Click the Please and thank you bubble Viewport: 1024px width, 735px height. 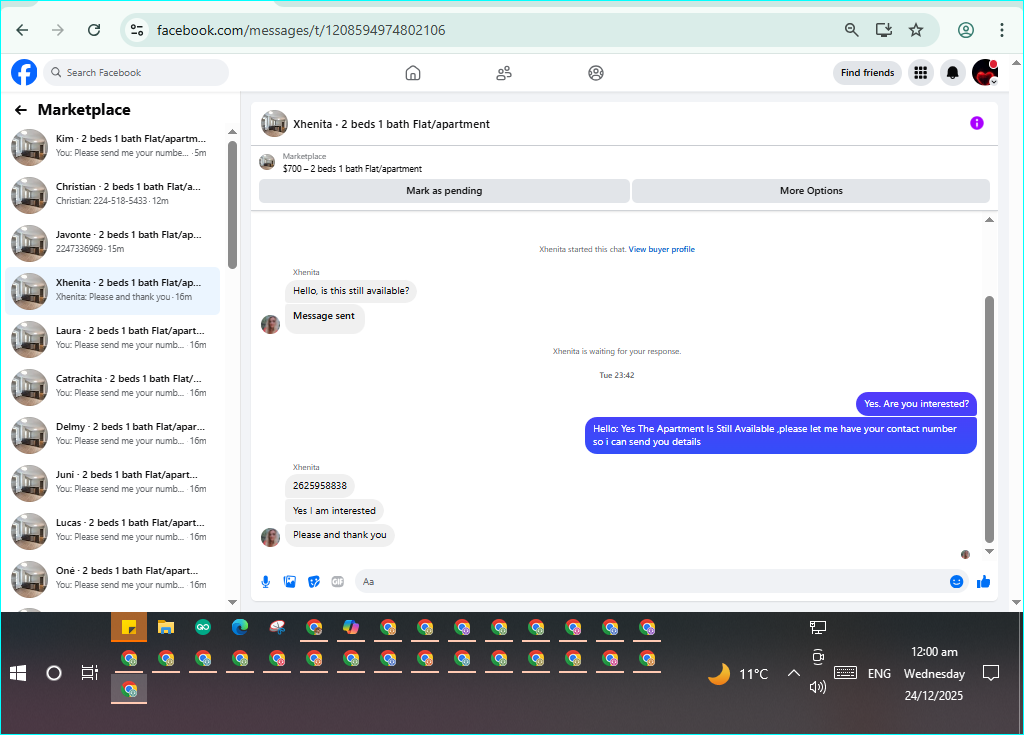click(340, 534)
